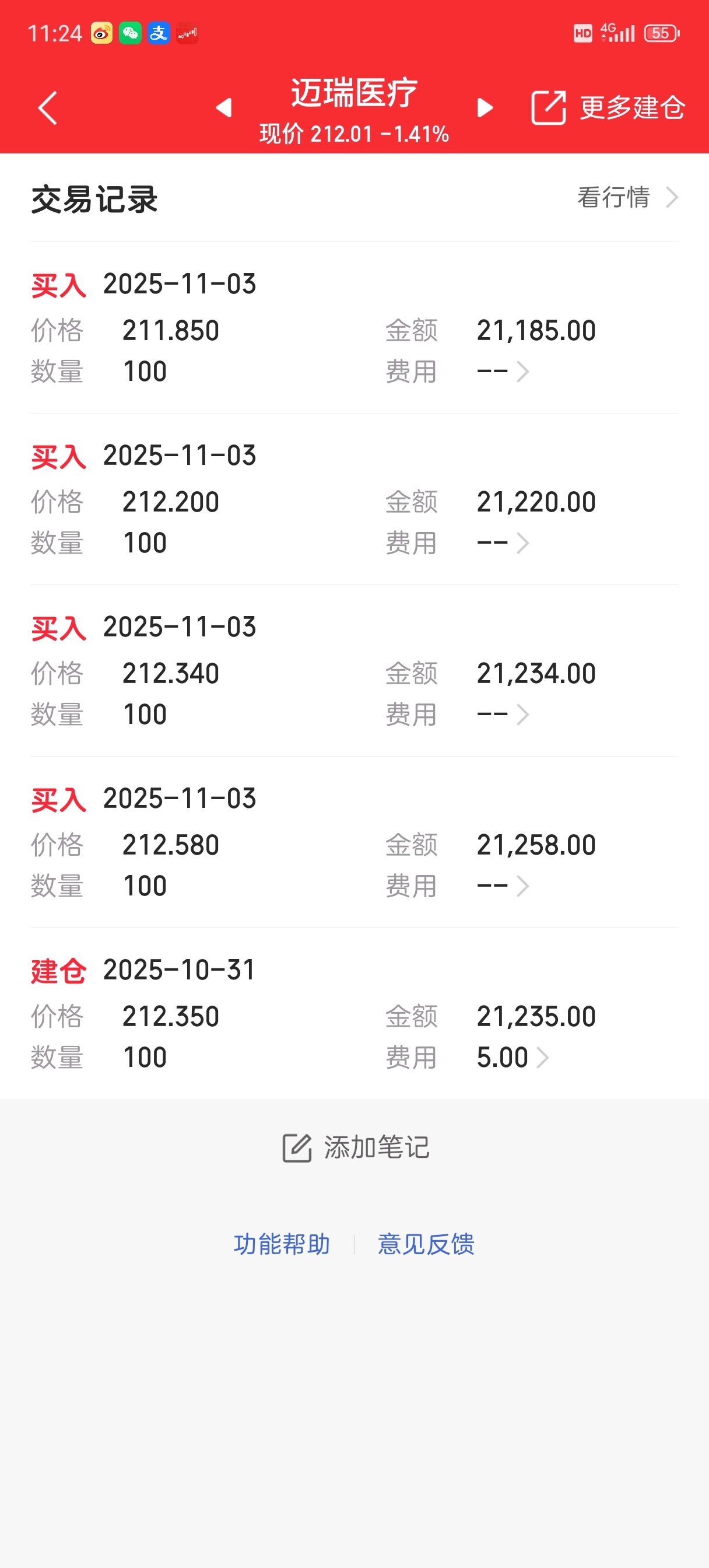The height and width of the screenshot is (1568, 709).
Task: Open the 5.00 fee details chevron
Action: [542, 1058]
